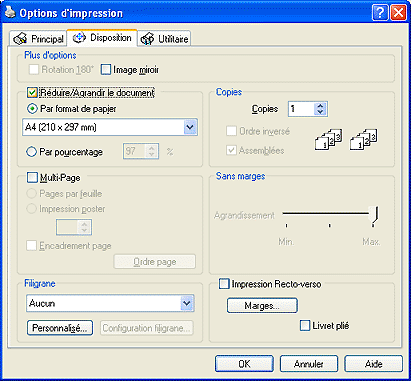Screen dimensions: 411x381
Task: Click the Personnalisé... button
Action: tap(60, 328)
